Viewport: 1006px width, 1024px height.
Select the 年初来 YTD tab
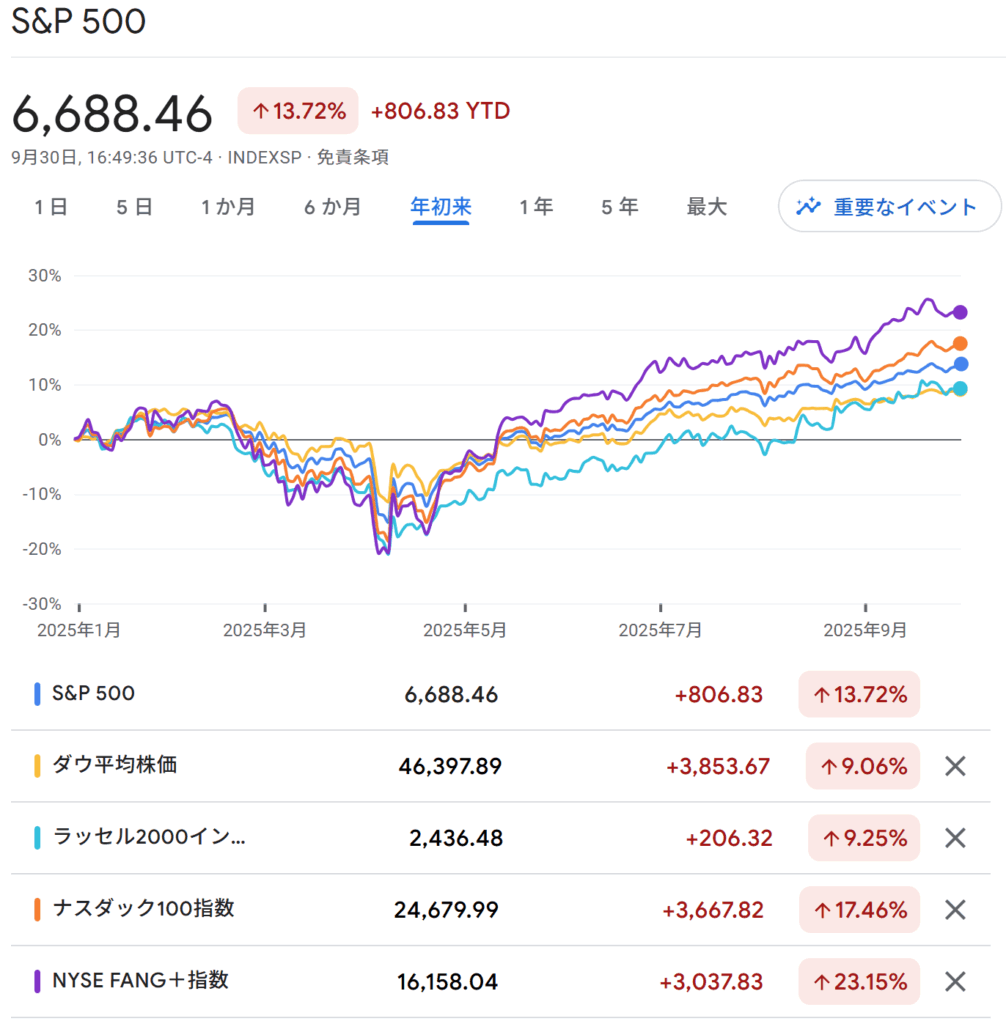(441, 207)
